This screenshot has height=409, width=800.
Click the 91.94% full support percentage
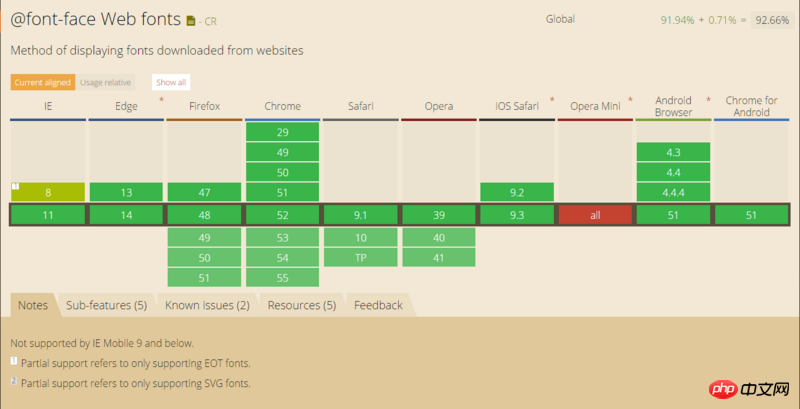(x=678, y=20)
